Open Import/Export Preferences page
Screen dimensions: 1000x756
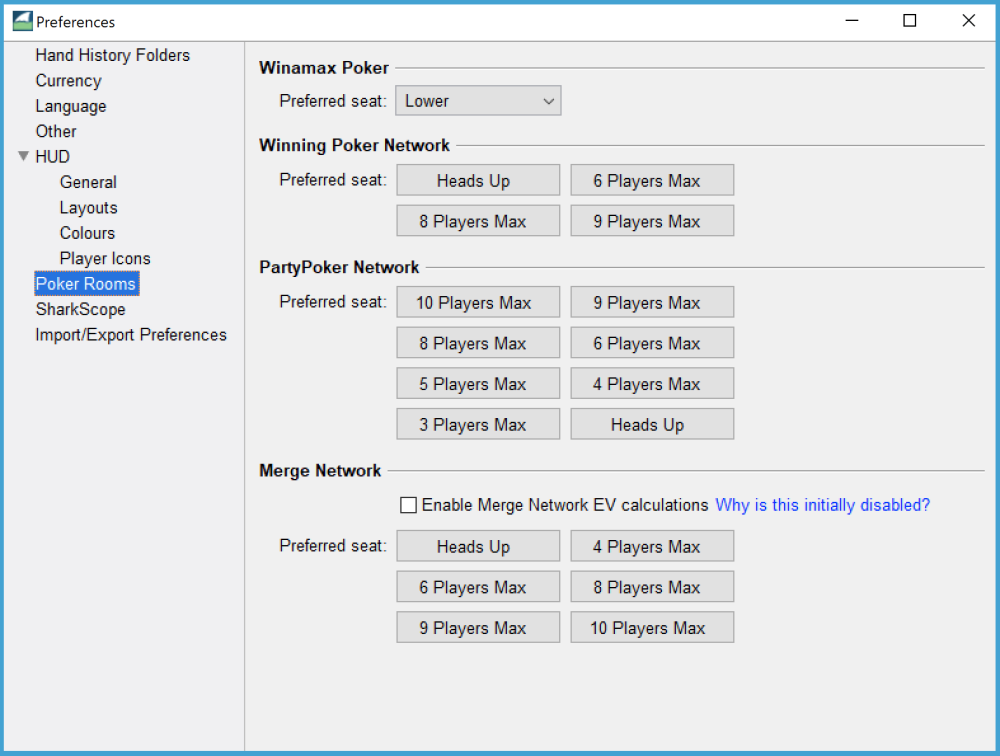tap(131, 335)
